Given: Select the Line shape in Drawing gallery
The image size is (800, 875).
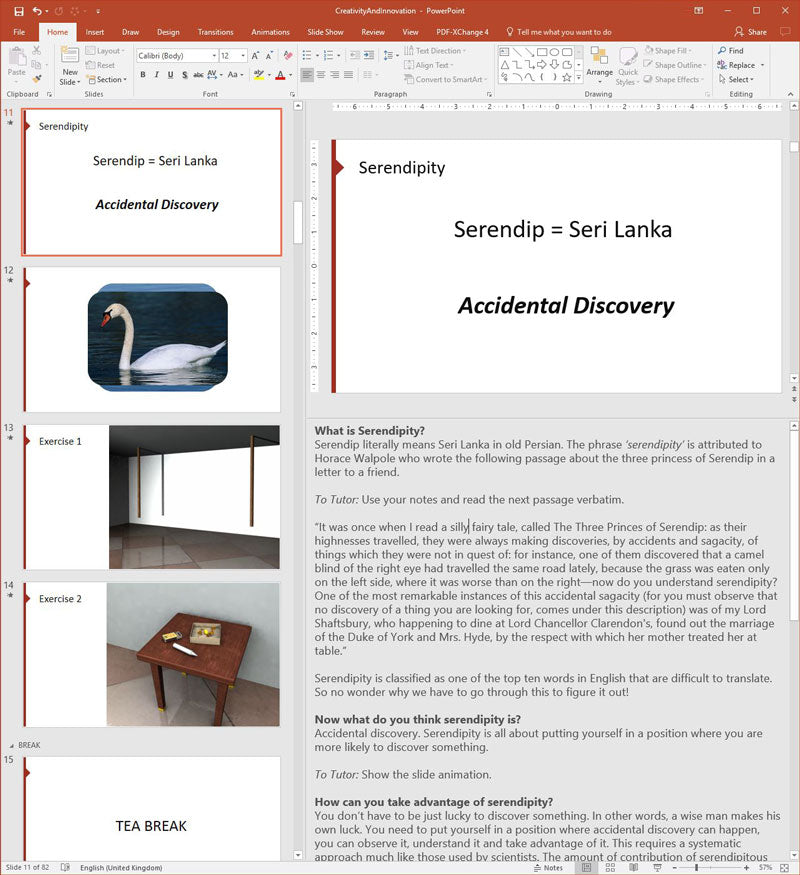Looking at the screenshot, I should pos(517,52).
